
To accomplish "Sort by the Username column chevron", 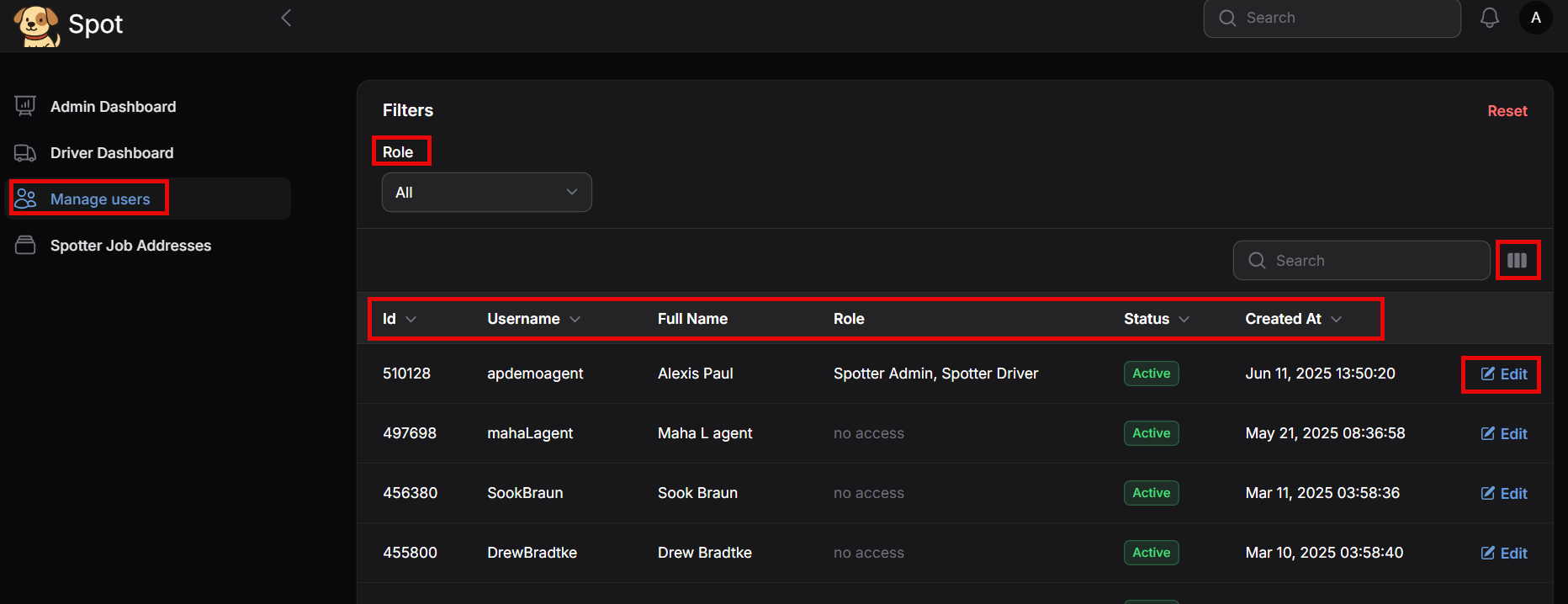I will point(575,319).
